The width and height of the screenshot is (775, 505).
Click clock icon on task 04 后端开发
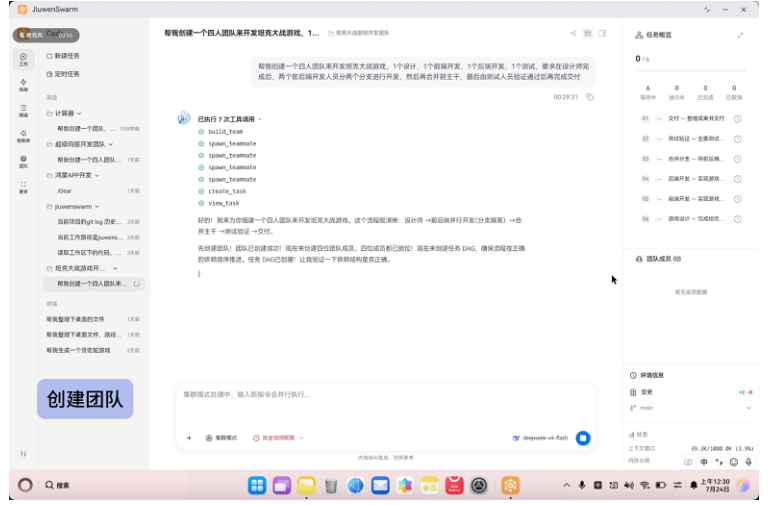[737, 179]
